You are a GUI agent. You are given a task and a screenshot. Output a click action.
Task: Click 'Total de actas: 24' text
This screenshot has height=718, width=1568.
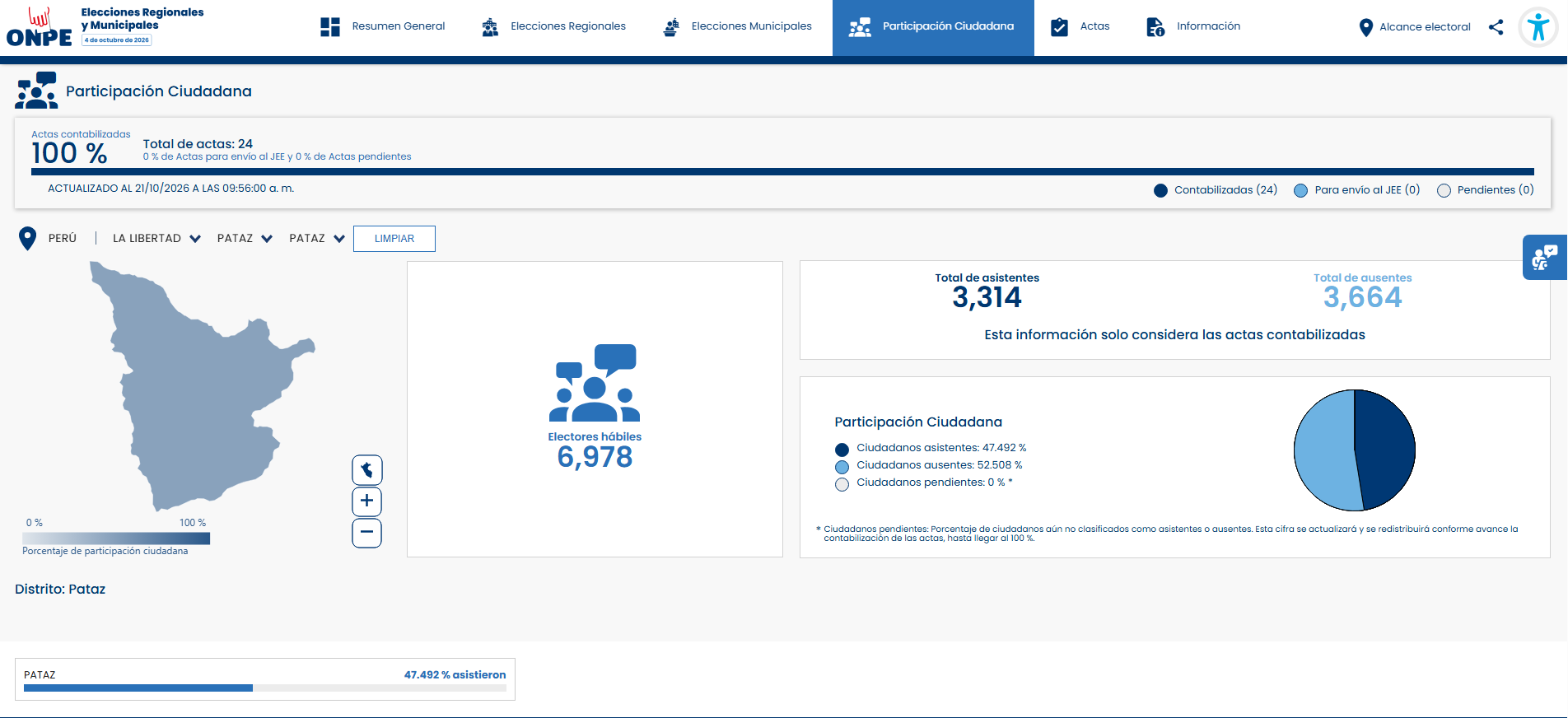(x=198, y=144)
